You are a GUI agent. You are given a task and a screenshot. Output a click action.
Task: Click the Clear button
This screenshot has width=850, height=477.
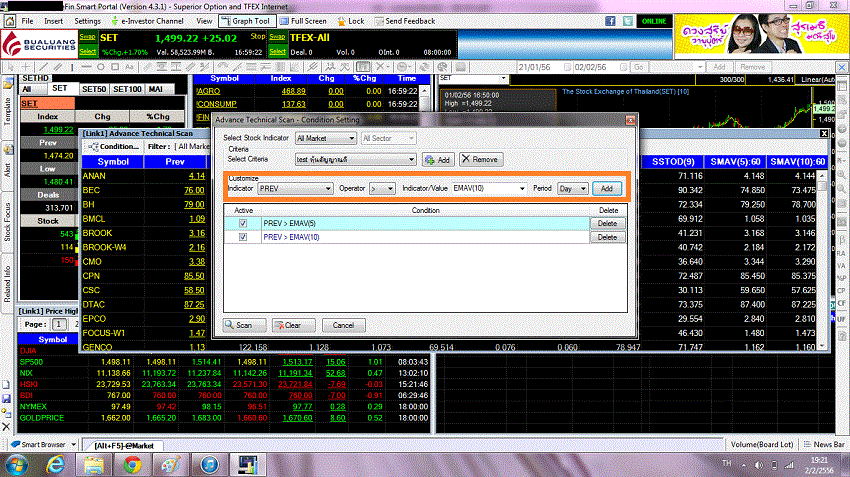click(293, 325)
